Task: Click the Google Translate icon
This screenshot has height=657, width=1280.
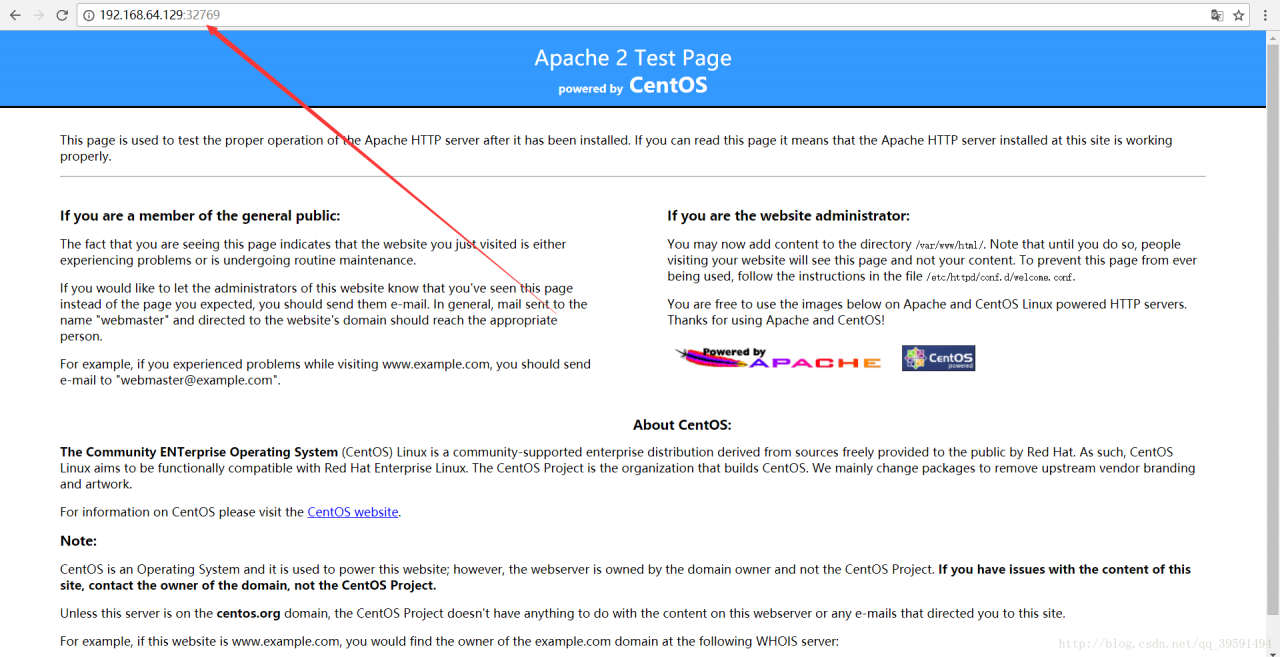Action: point(1216,15)
